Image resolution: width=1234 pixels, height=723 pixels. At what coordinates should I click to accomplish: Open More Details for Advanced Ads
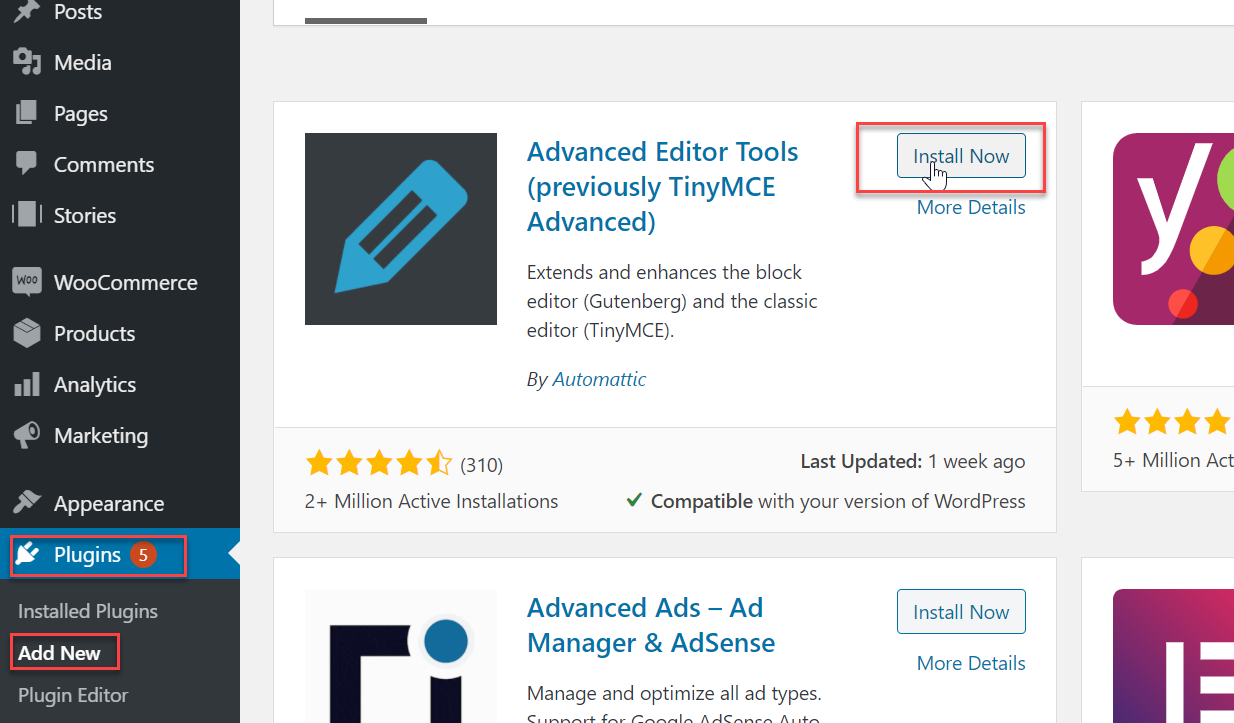[x=970, y=662]
